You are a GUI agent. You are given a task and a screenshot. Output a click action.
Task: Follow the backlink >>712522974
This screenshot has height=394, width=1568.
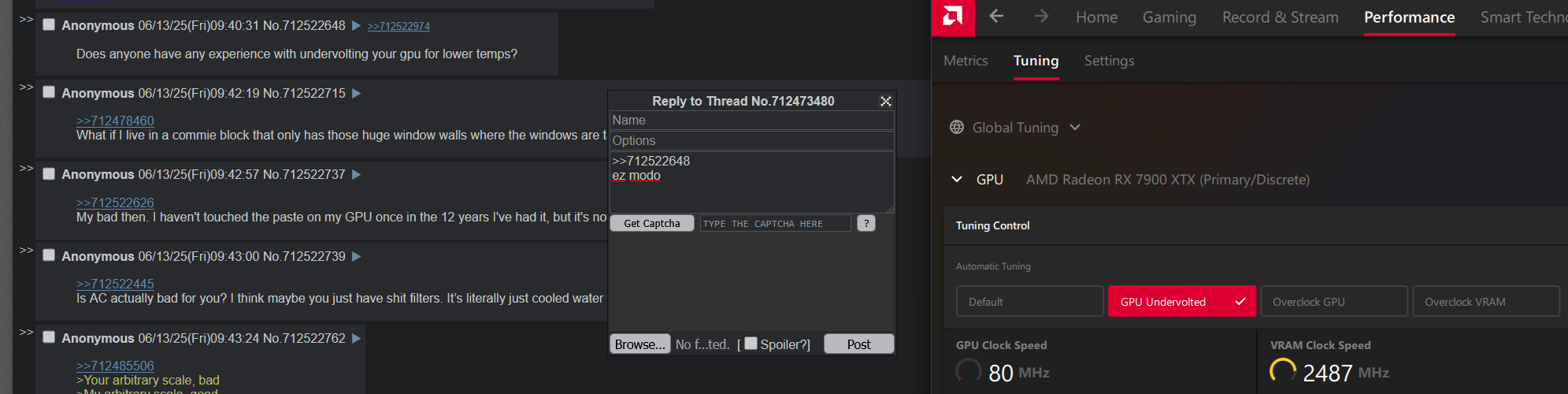click(398, 26)
